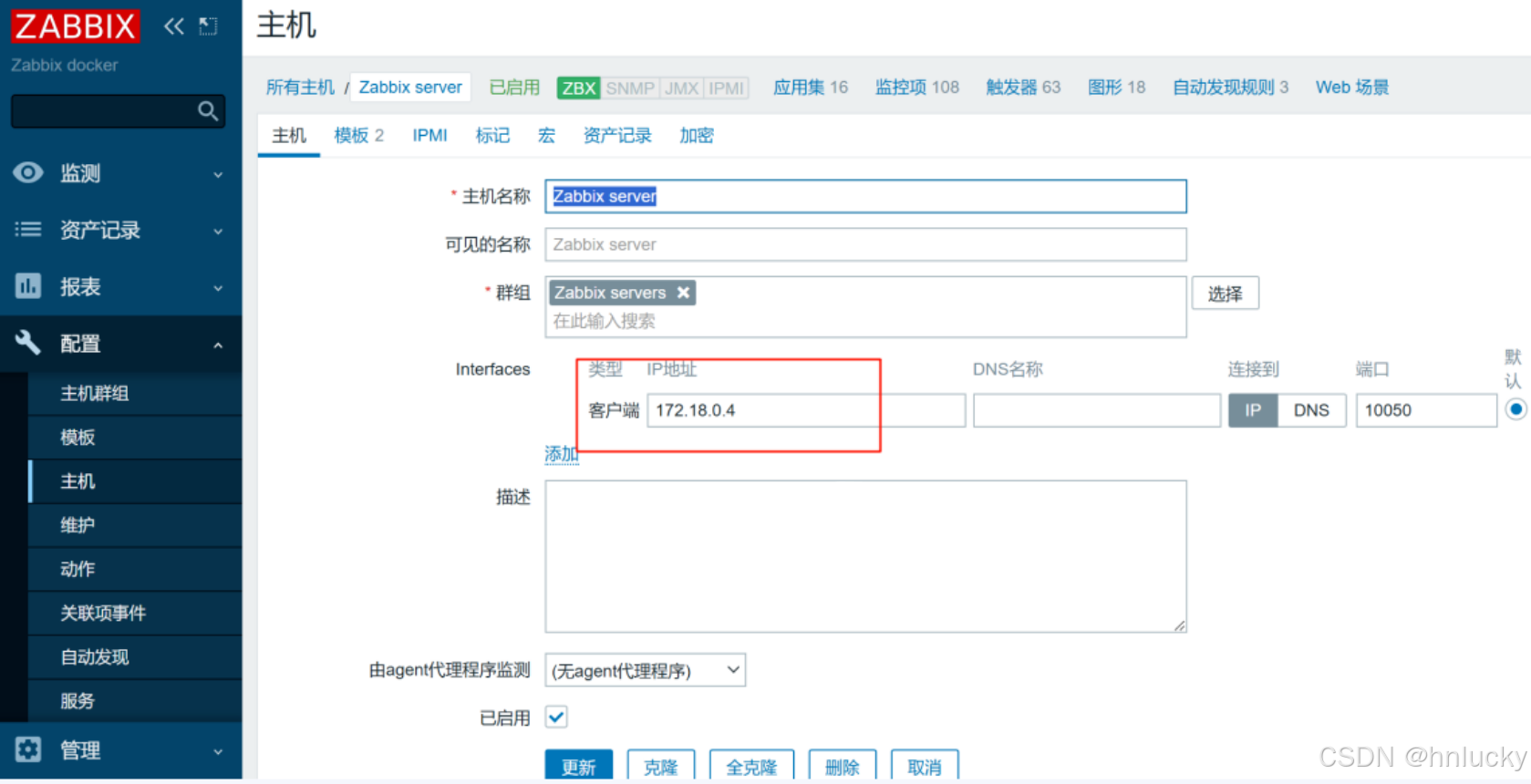Go to 所有主机 breadcrumb link

(x=300, y=88)
